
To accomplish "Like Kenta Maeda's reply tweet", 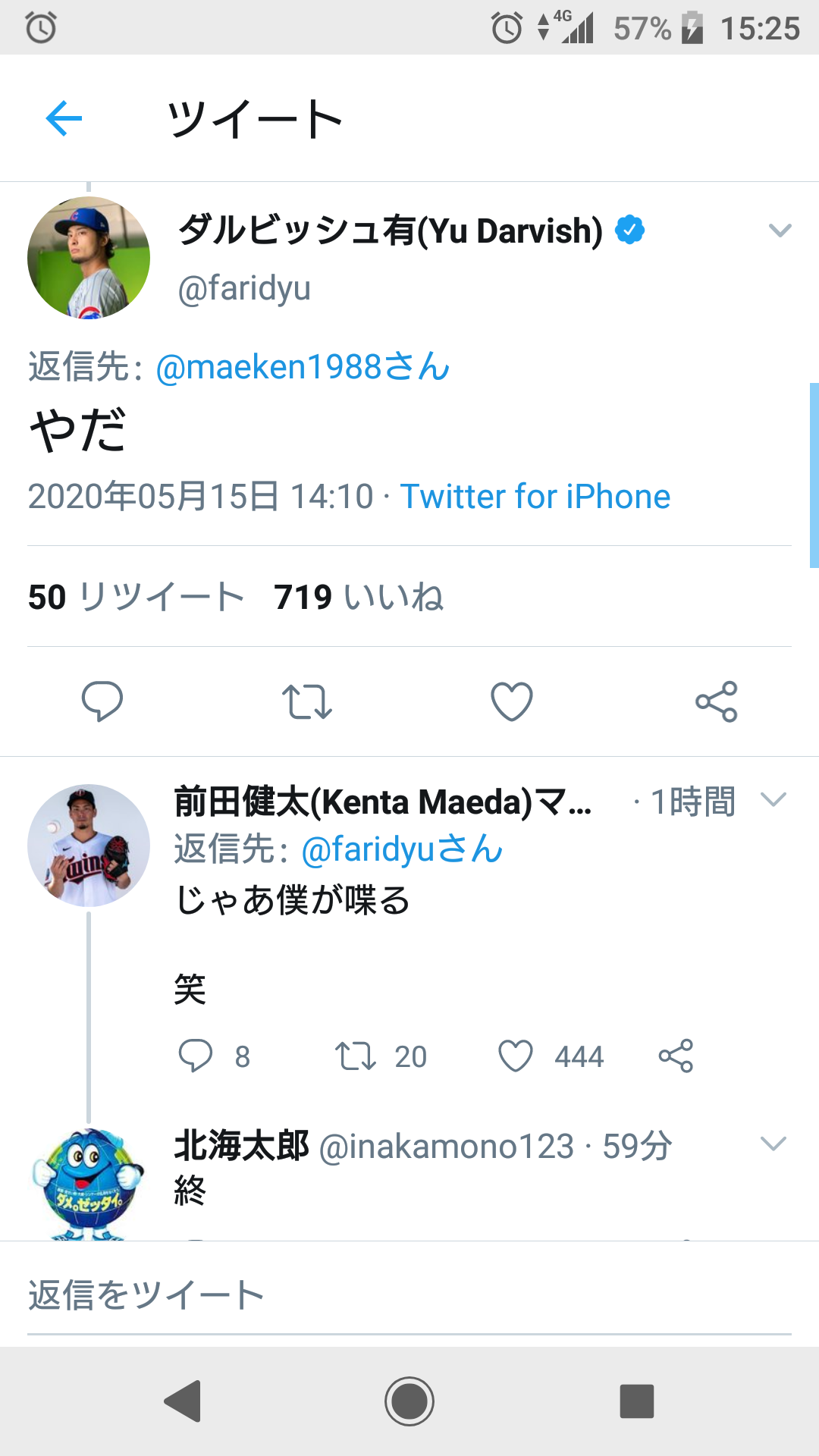I will [516, 1056].
